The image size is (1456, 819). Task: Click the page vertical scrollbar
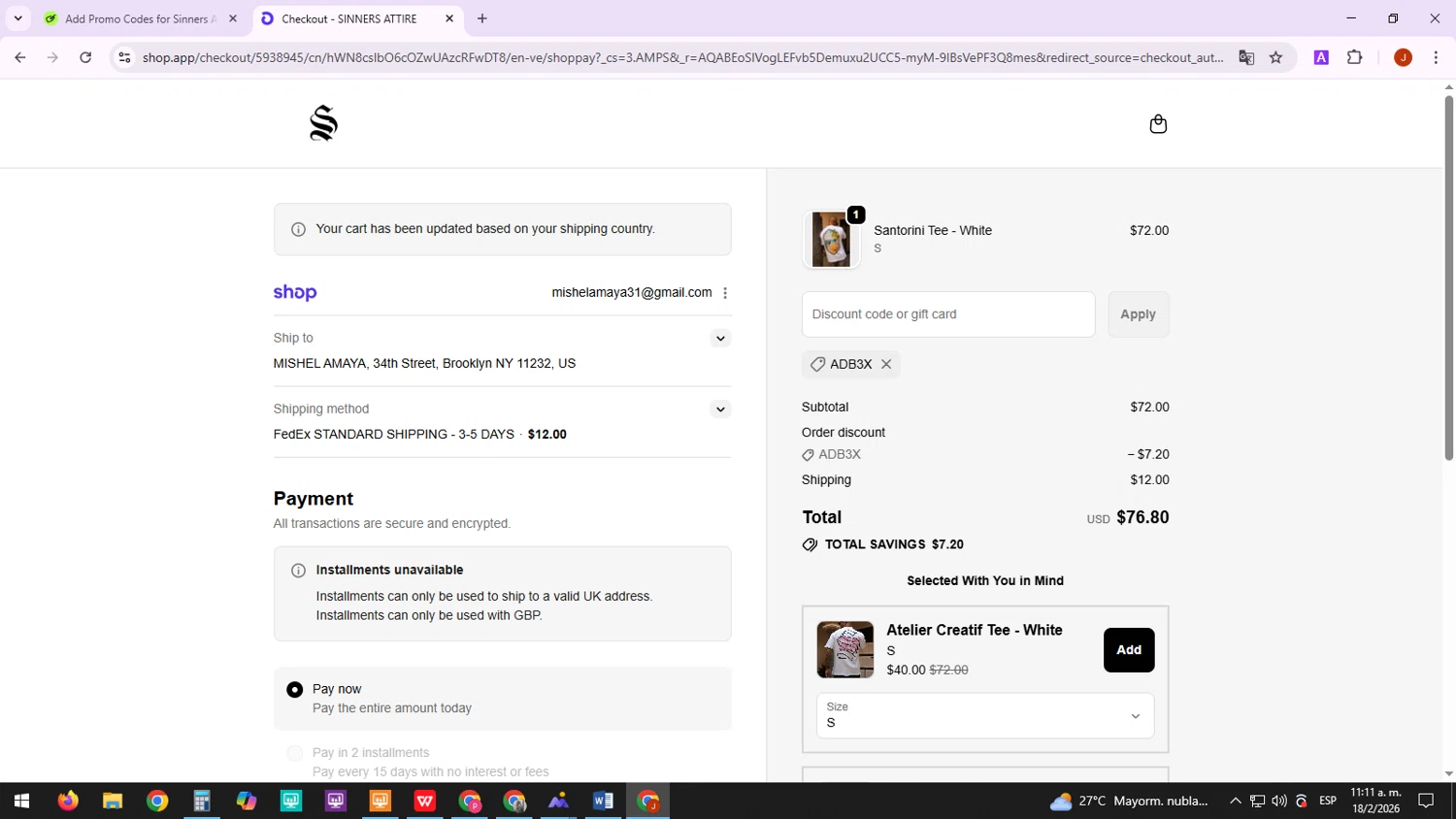[1448, 278]
